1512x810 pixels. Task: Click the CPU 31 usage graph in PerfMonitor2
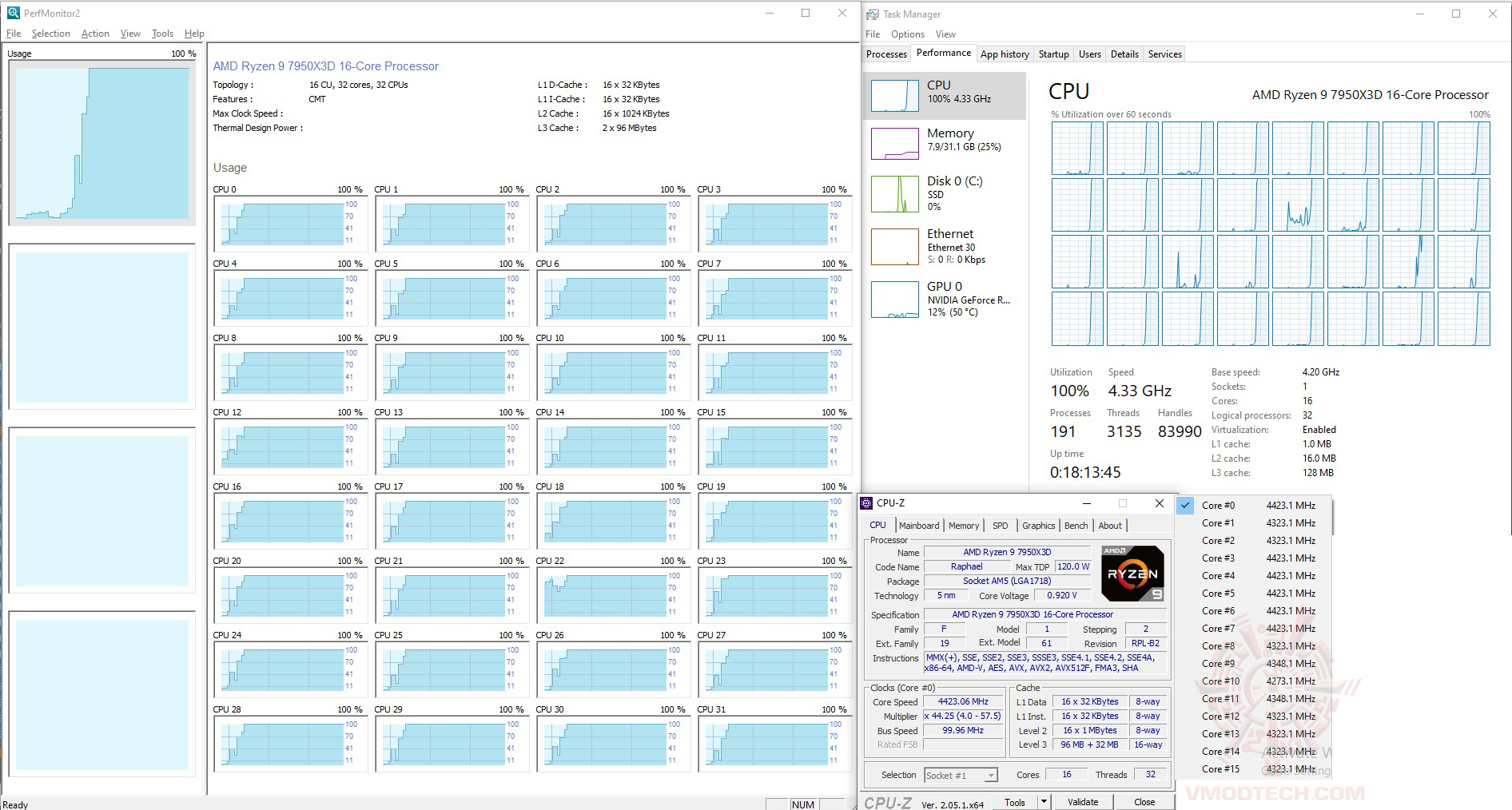[774, 743]
